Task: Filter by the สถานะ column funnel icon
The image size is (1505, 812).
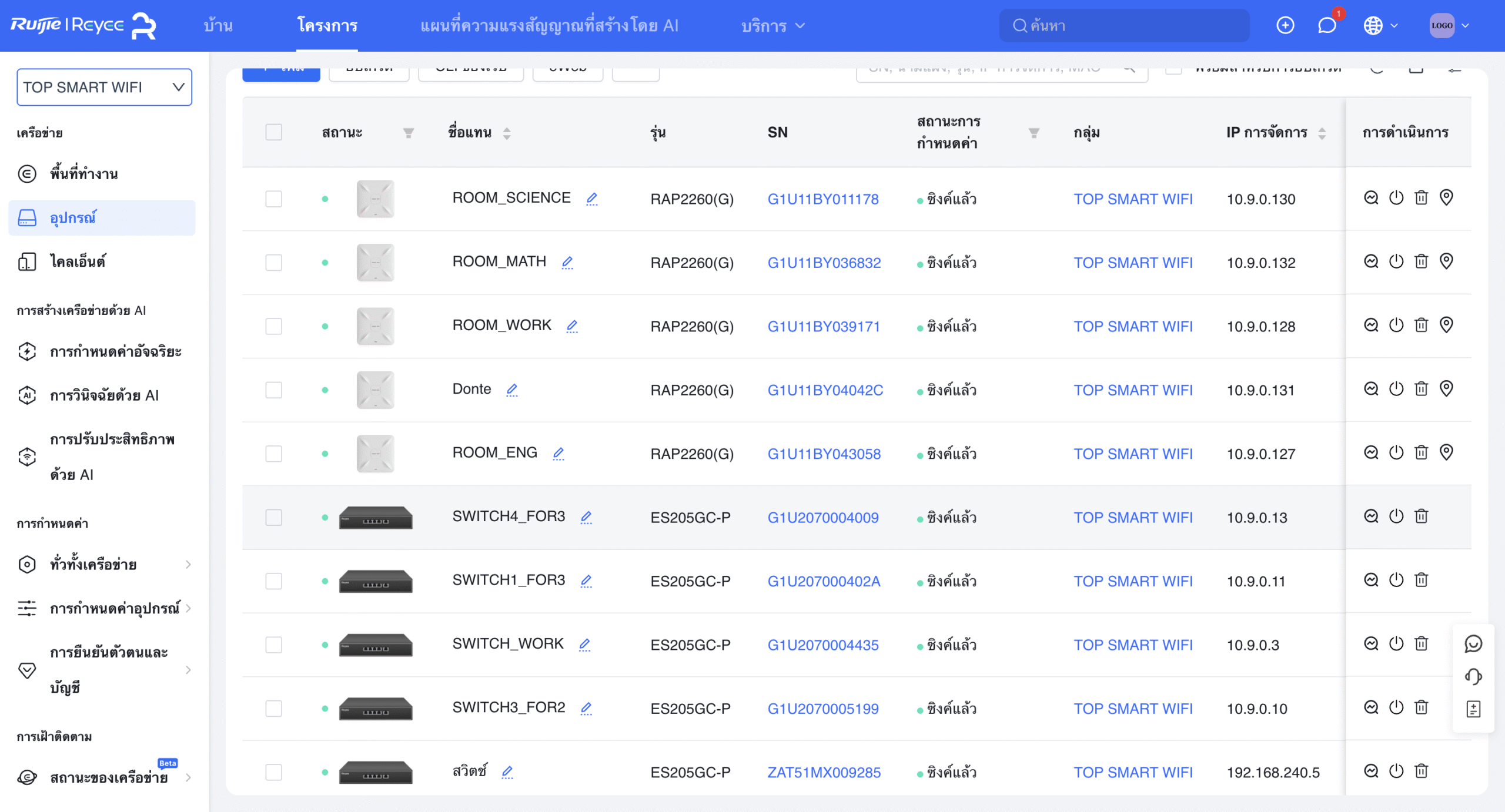Action: (x=408, y=133)
